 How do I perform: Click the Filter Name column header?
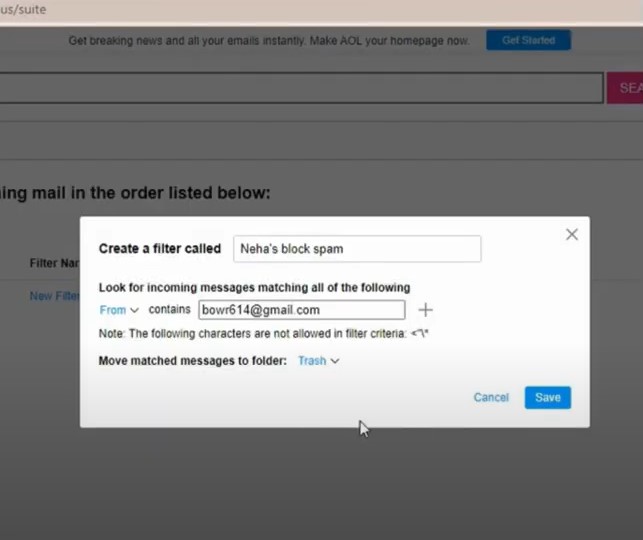coord(55,263)
